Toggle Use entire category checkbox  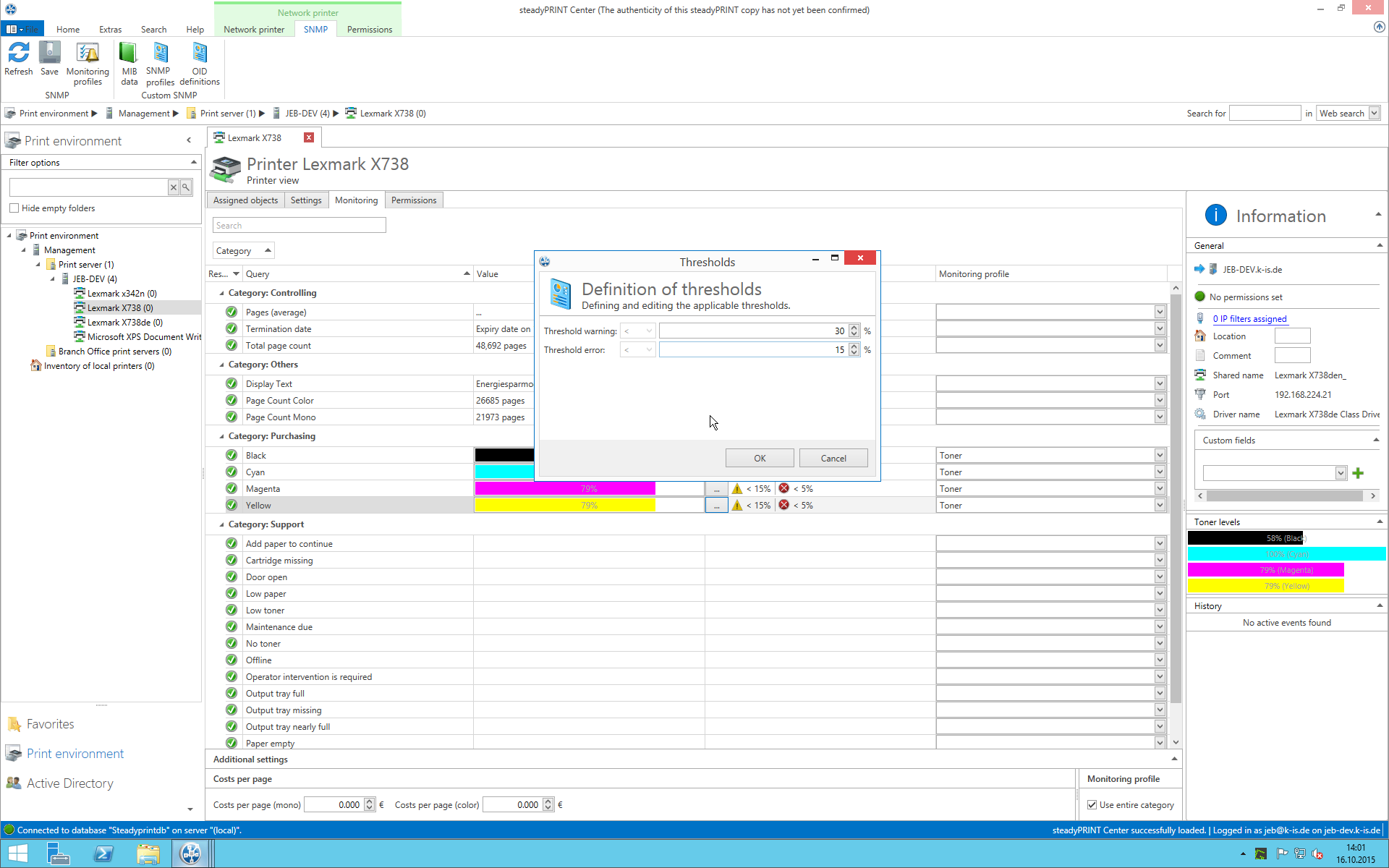tap(1092, 805)
